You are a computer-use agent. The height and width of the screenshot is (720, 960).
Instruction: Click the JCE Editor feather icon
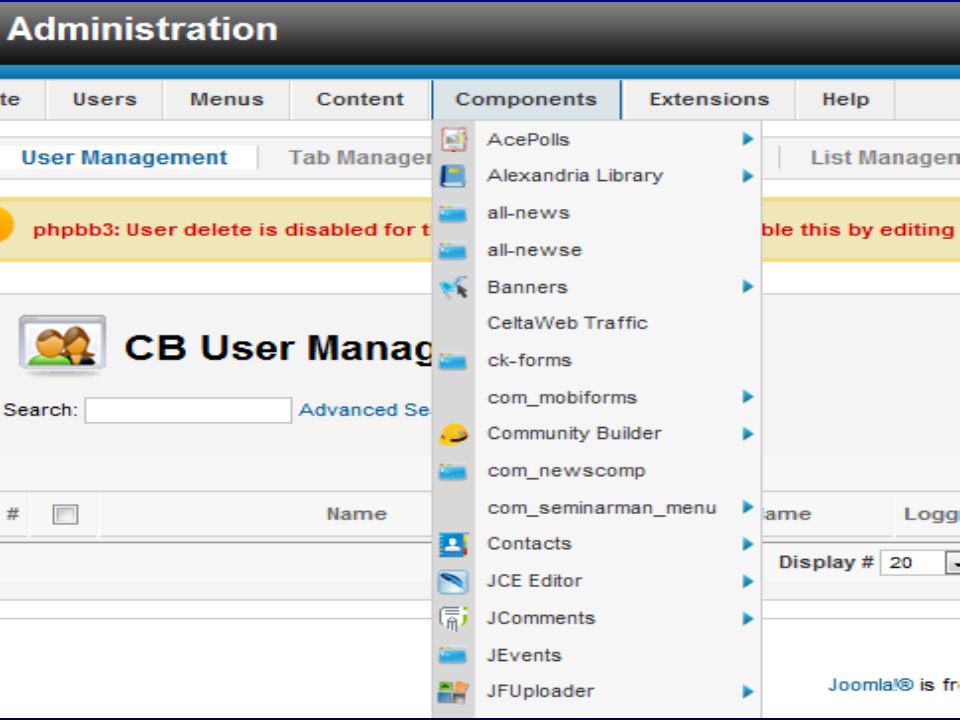pos(454,582)
